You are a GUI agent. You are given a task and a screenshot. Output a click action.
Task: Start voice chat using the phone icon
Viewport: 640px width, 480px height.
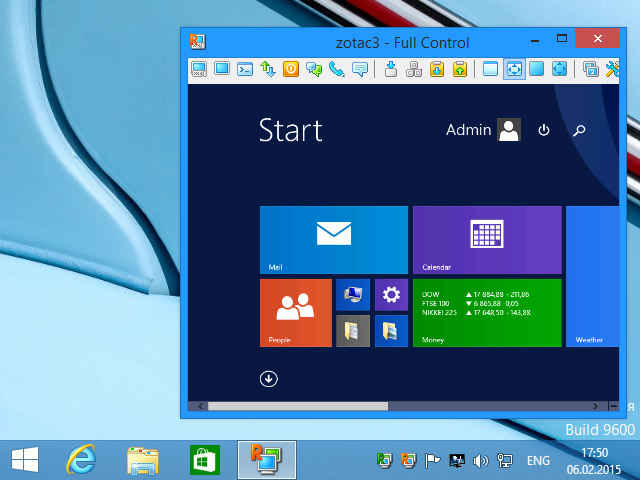(337, 69)
